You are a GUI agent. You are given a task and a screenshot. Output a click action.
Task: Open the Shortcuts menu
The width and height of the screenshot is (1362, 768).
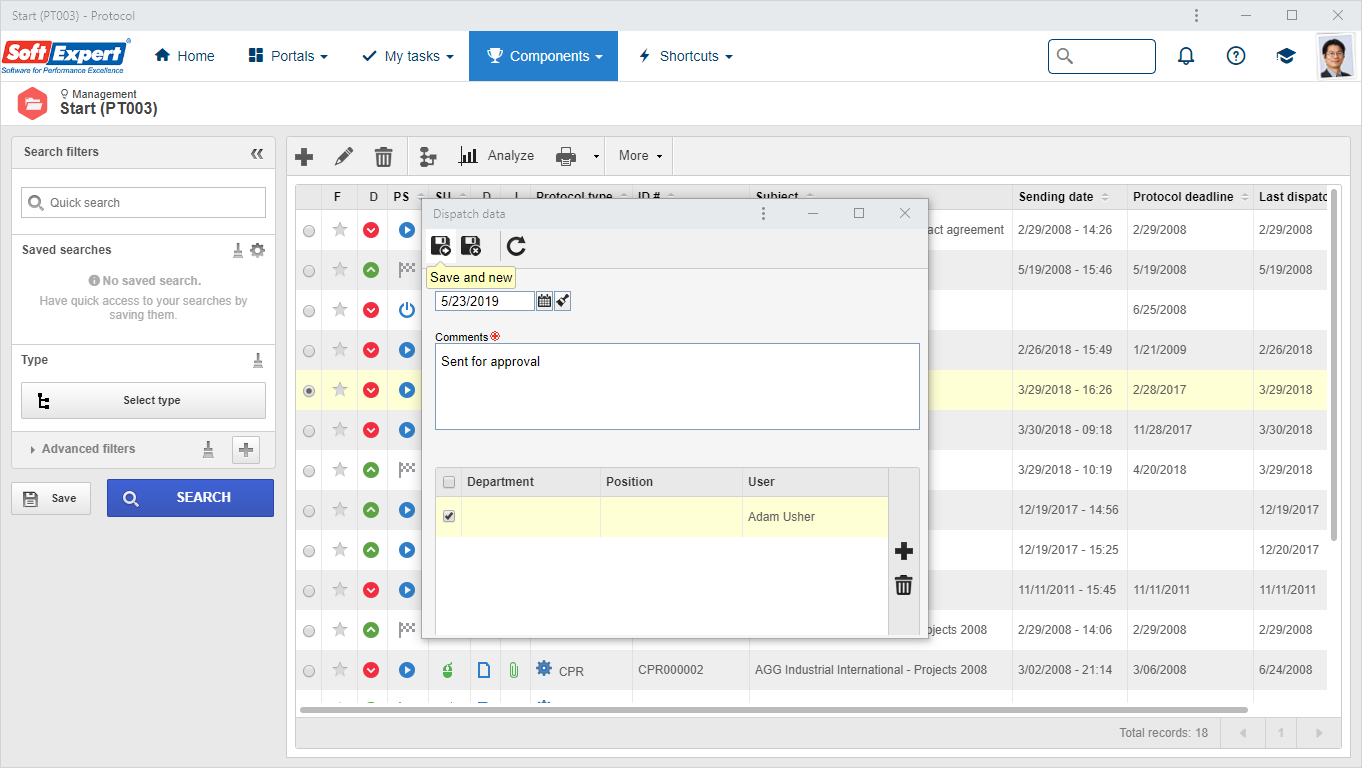(685, 56)
